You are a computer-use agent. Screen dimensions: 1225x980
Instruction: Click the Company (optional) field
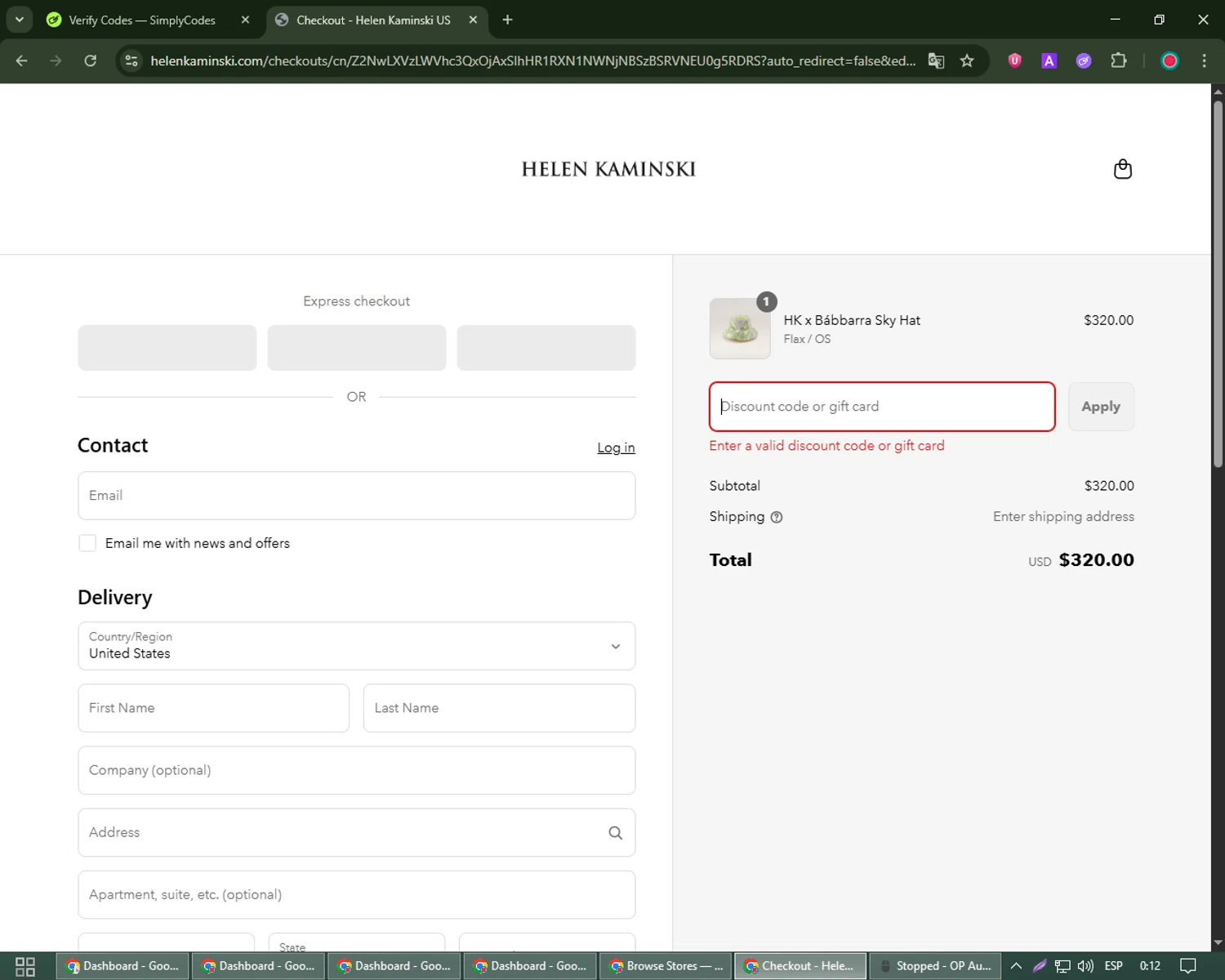(357, 770)
